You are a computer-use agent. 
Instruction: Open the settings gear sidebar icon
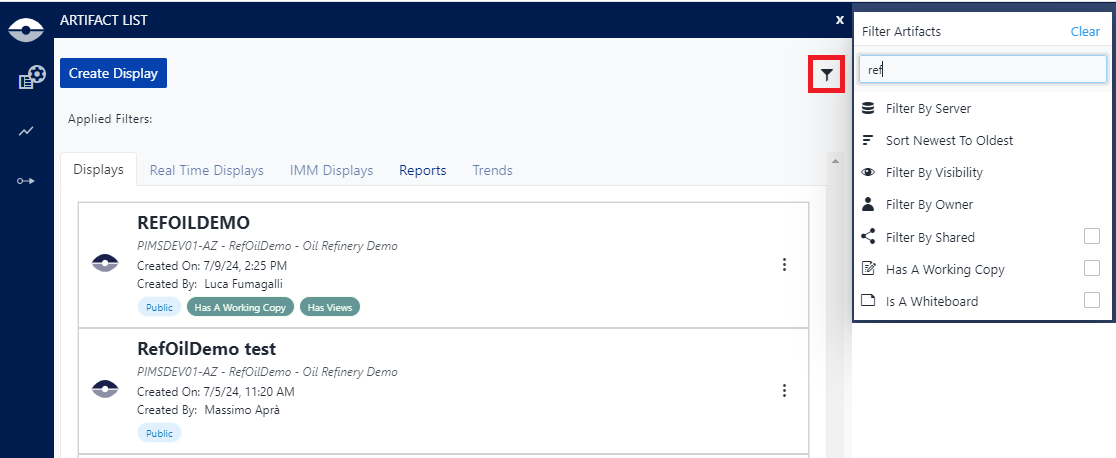pyautogui.click(x=31, y=78)
